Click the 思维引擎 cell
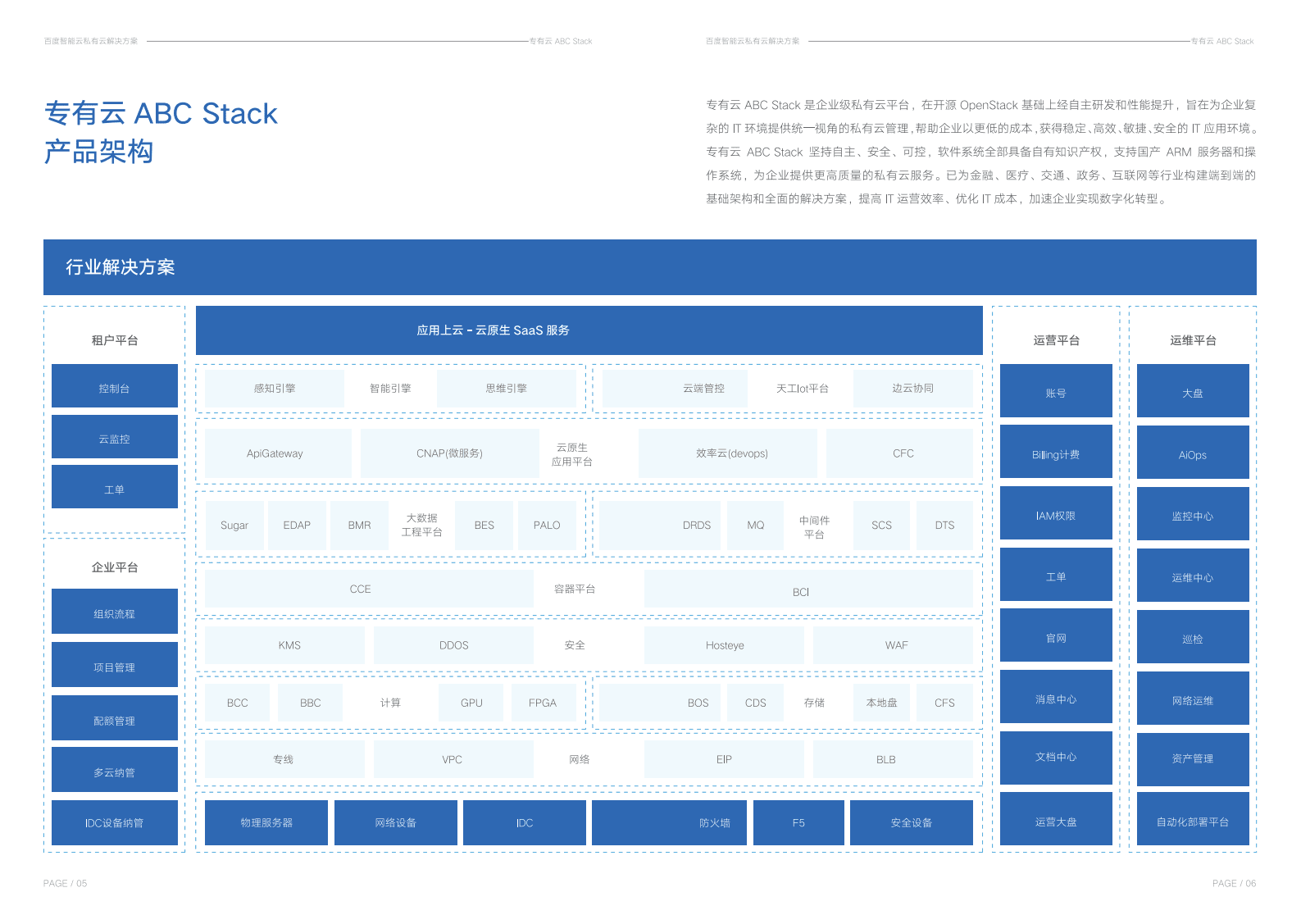The width and height of the screenshot is (1301, 924). (507, 389)
